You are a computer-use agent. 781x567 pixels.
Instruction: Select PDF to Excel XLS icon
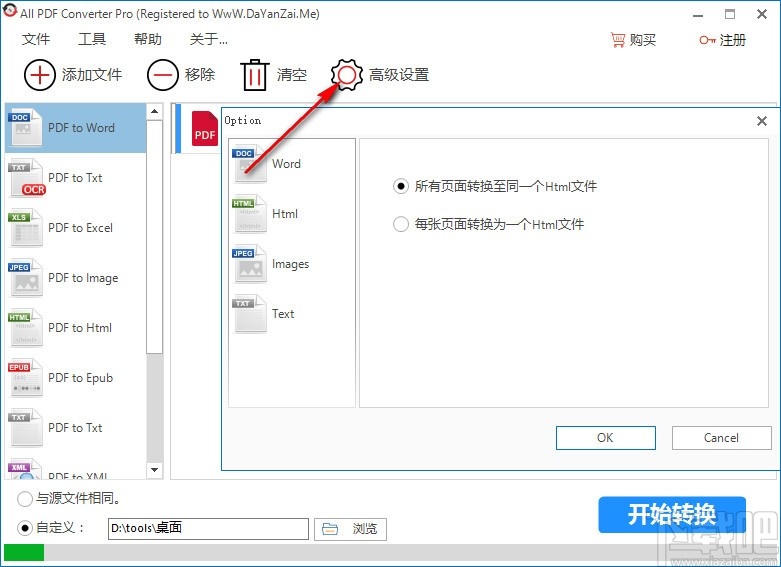click(x=25, y=228)
